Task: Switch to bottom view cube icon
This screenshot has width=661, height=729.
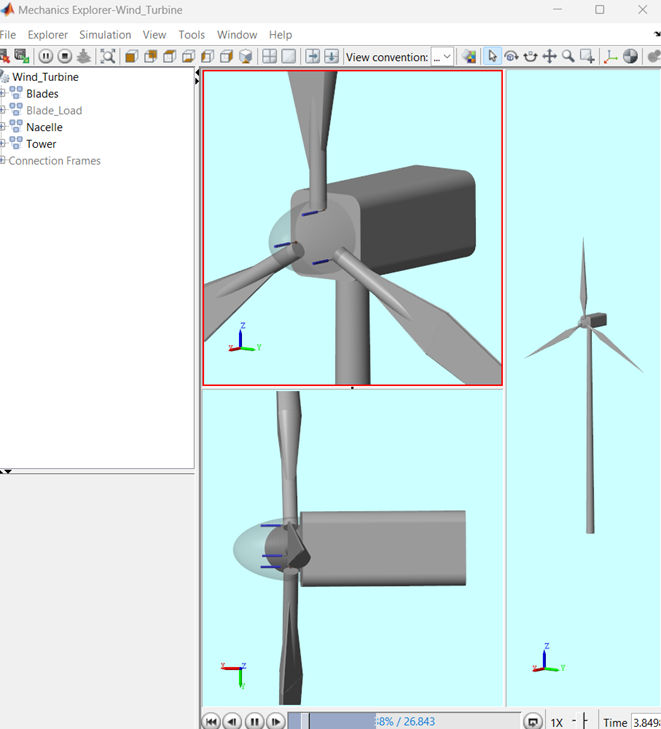Action: click(189, 57)
